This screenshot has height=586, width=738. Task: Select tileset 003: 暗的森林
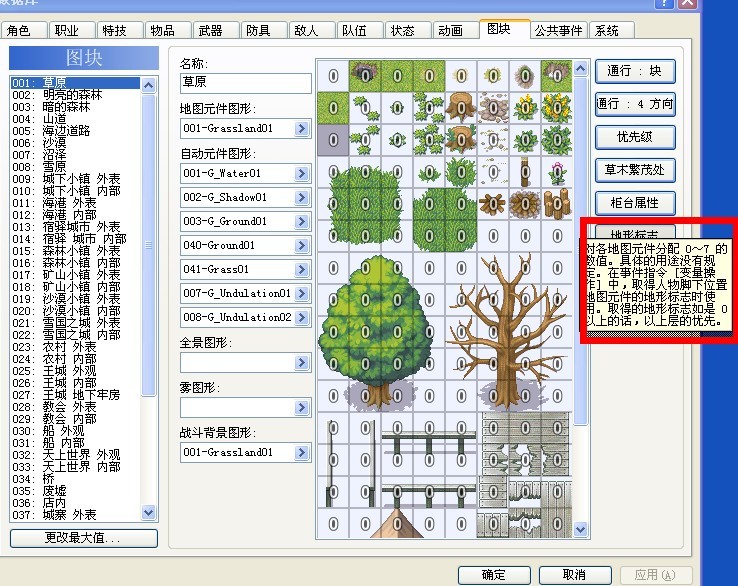pyautogui.click(x=75, y=107)
